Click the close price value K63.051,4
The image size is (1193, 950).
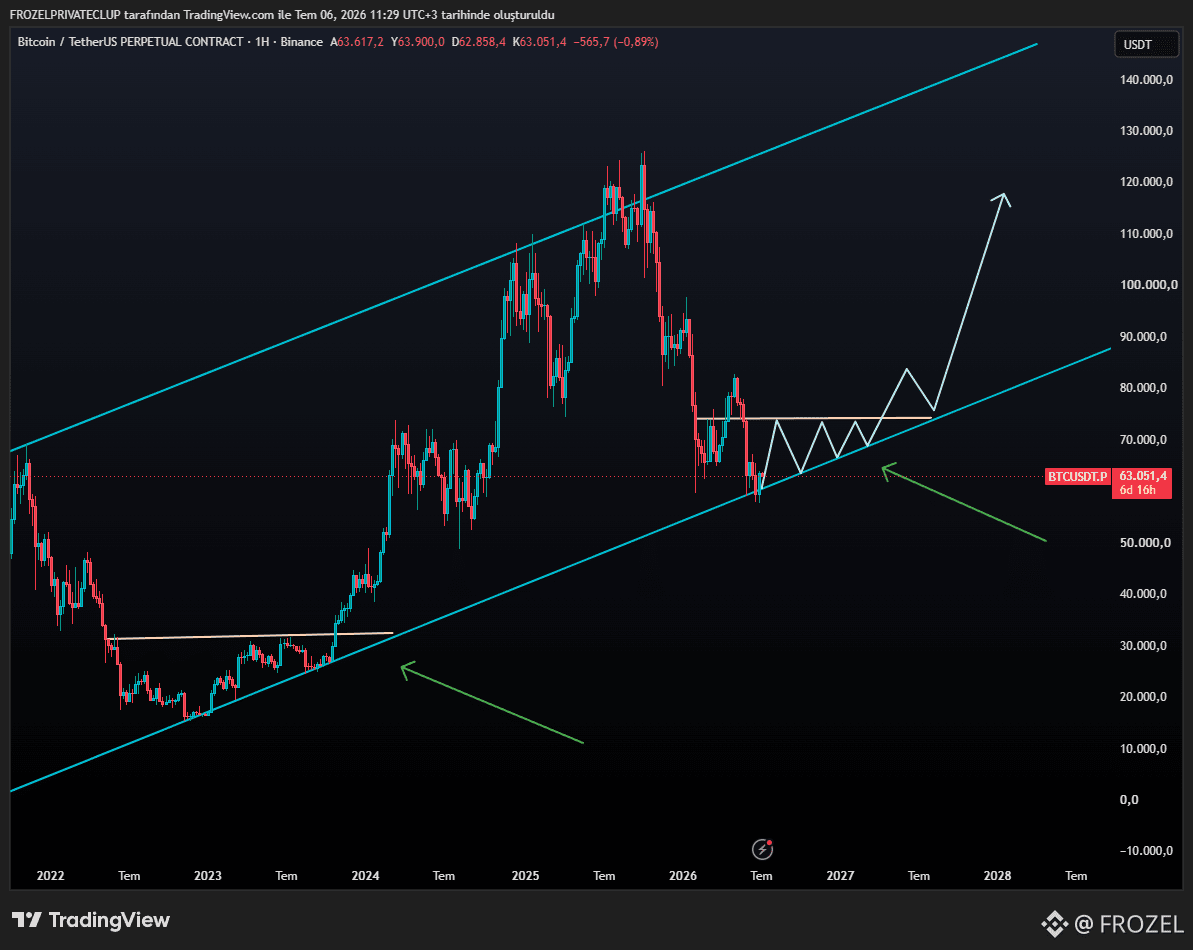[539, 42]
